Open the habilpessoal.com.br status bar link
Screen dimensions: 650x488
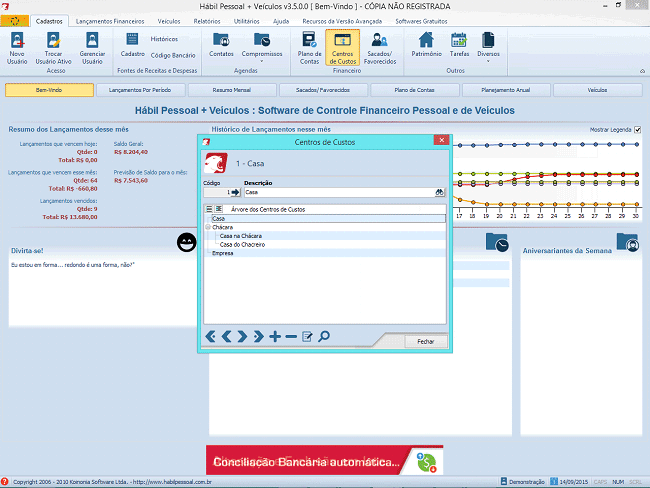172,482
